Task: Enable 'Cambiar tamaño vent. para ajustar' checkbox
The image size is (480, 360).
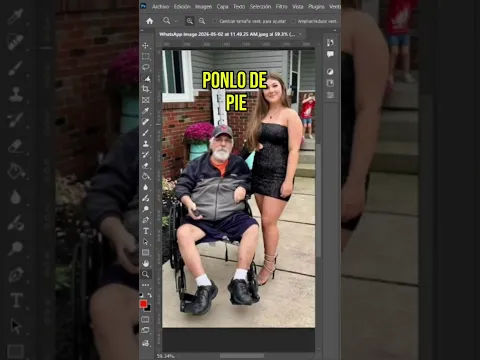Action: click(x=215, y=21)
